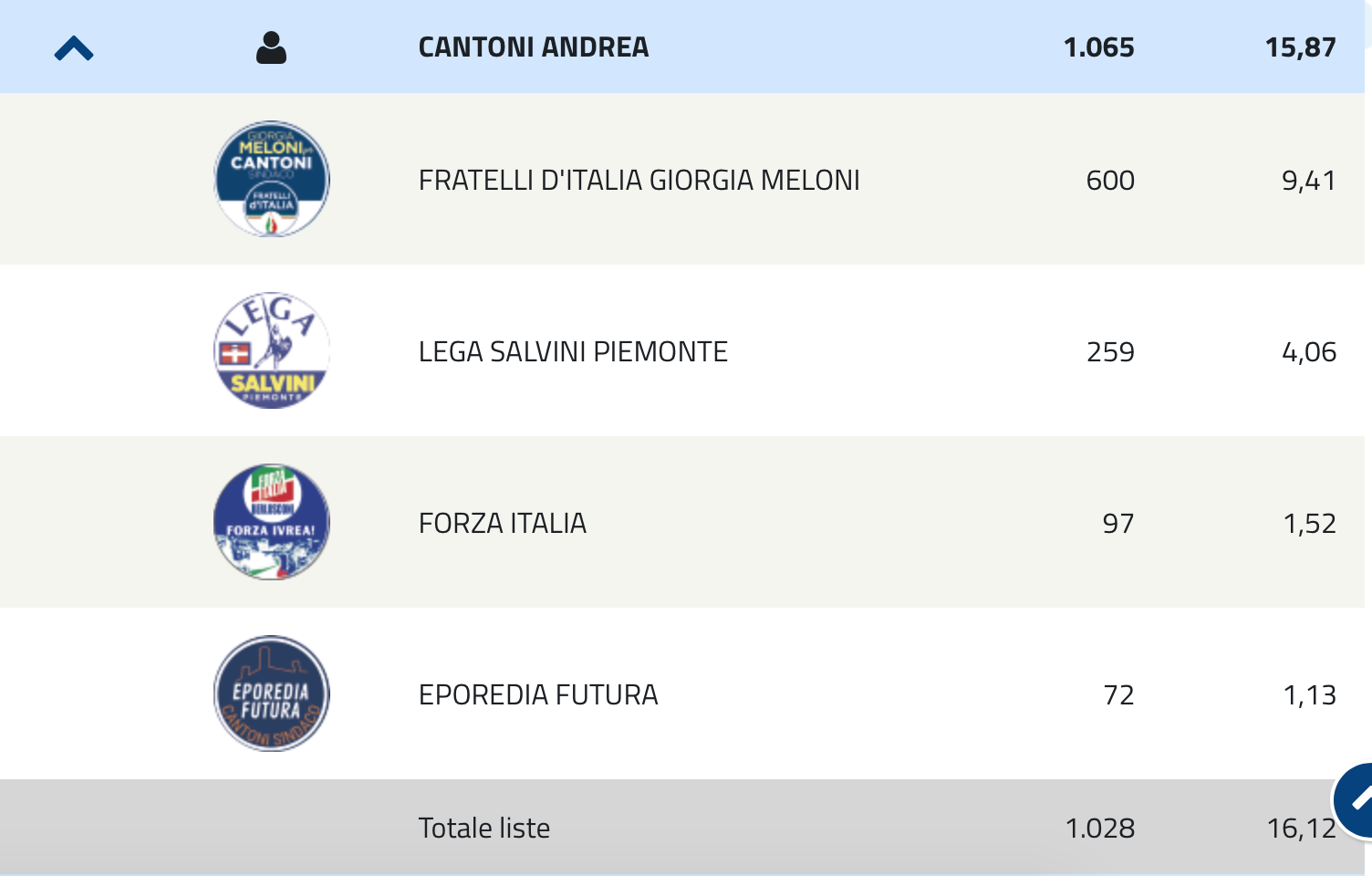Click the EPOREDIA FUTURA list name
This screenshot has height=876, width=1372.
click(538, 695)
